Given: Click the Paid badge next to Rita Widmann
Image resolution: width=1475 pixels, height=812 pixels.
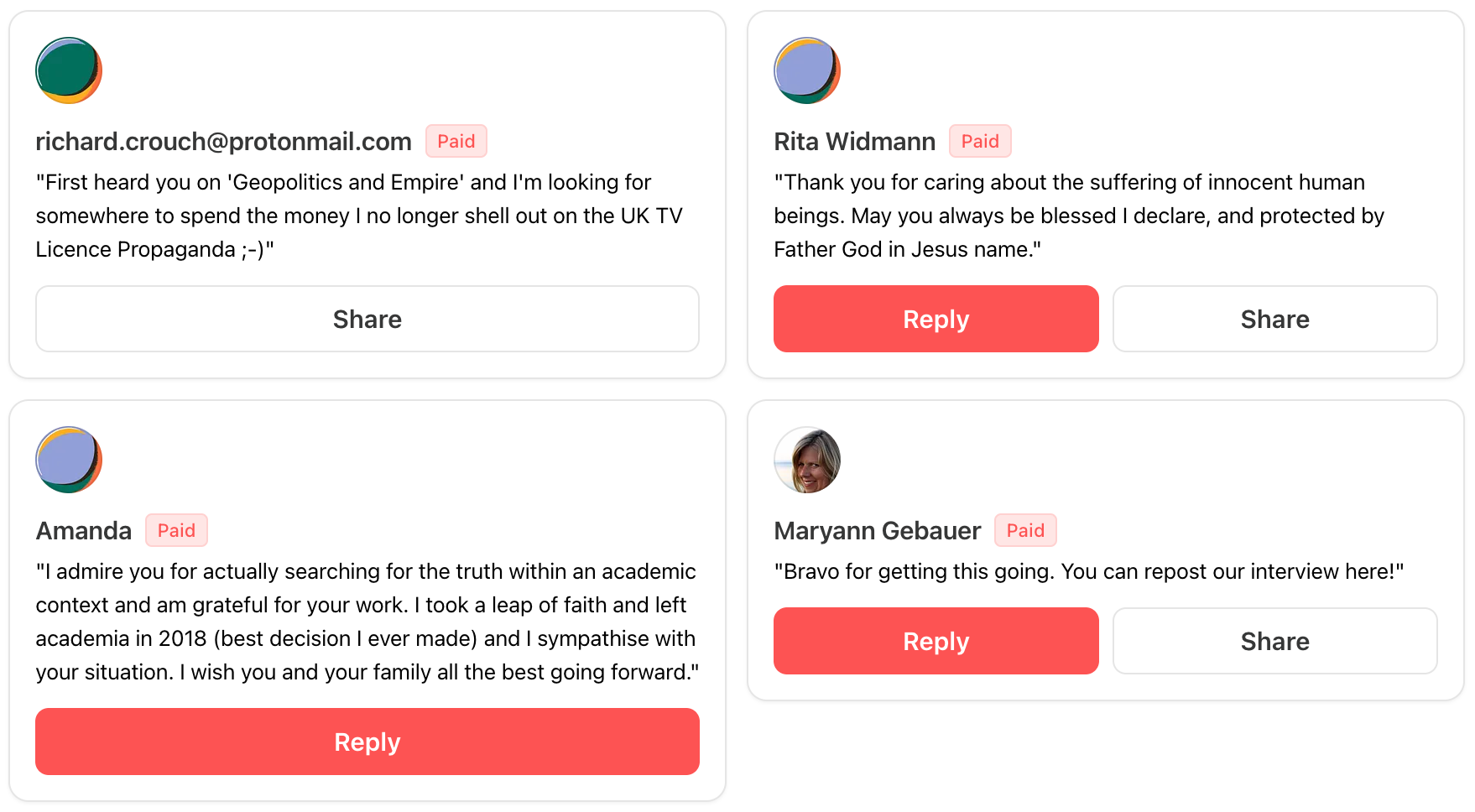Looking at the screenshot, I should 980,142.
